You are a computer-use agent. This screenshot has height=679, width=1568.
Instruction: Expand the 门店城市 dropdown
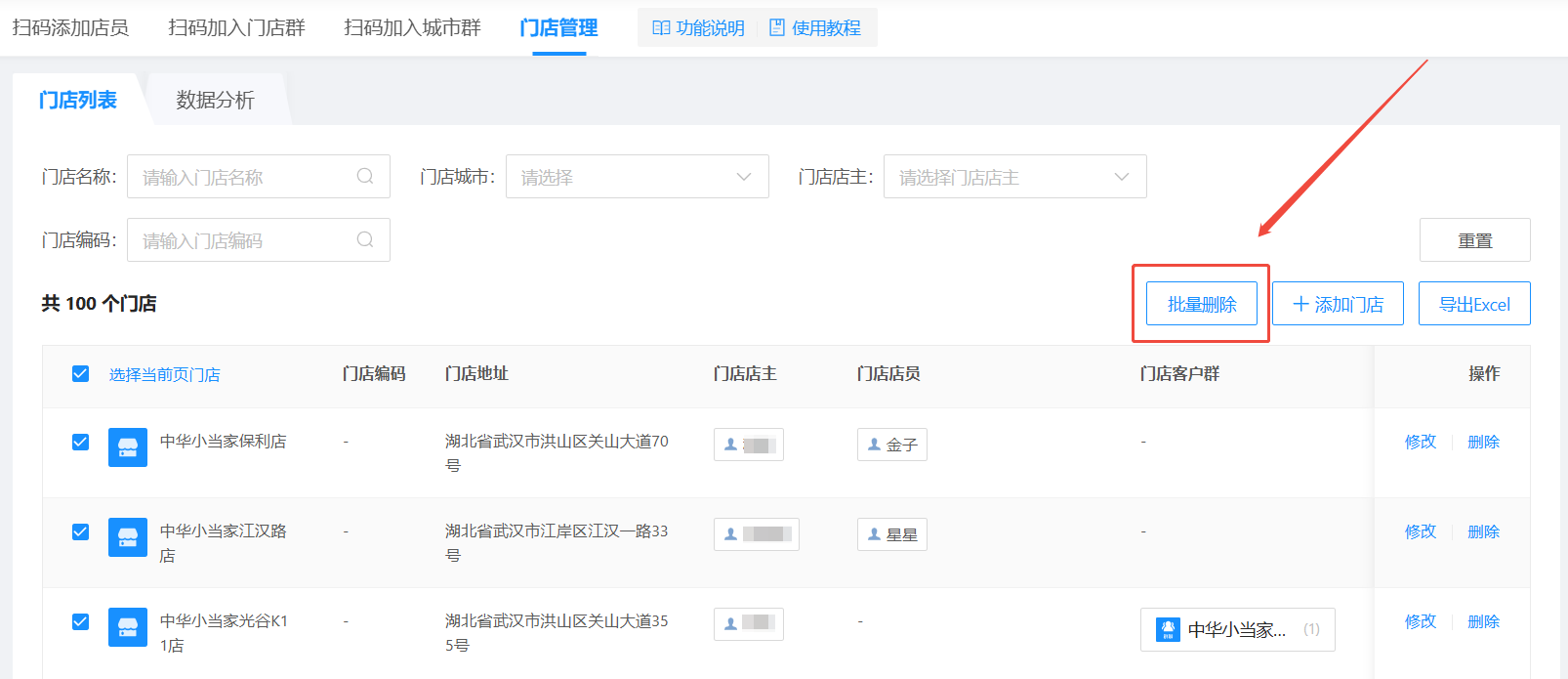(637, 177)
